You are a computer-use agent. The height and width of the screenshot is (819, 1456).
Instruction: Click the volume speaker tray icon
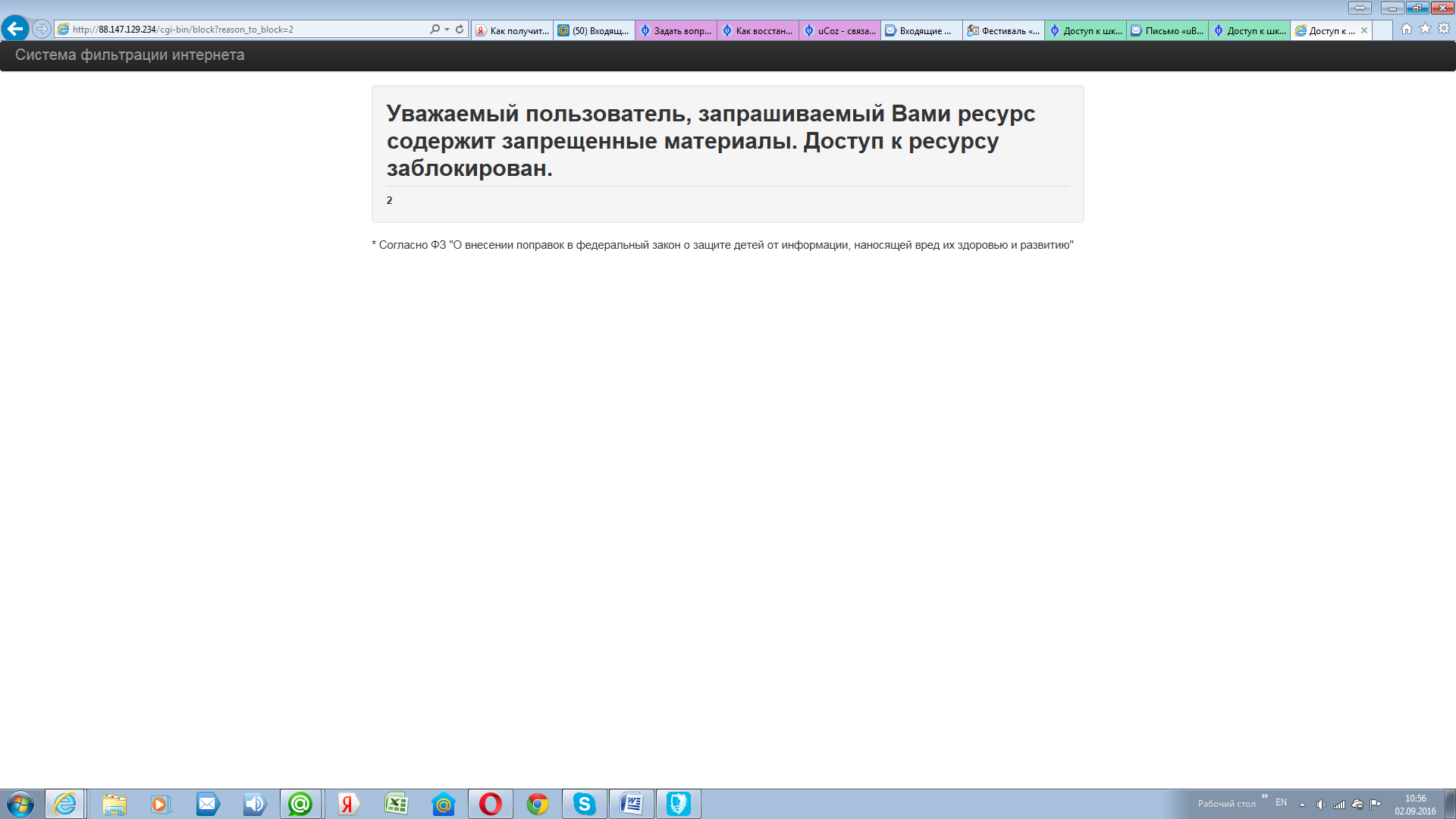1321,805
